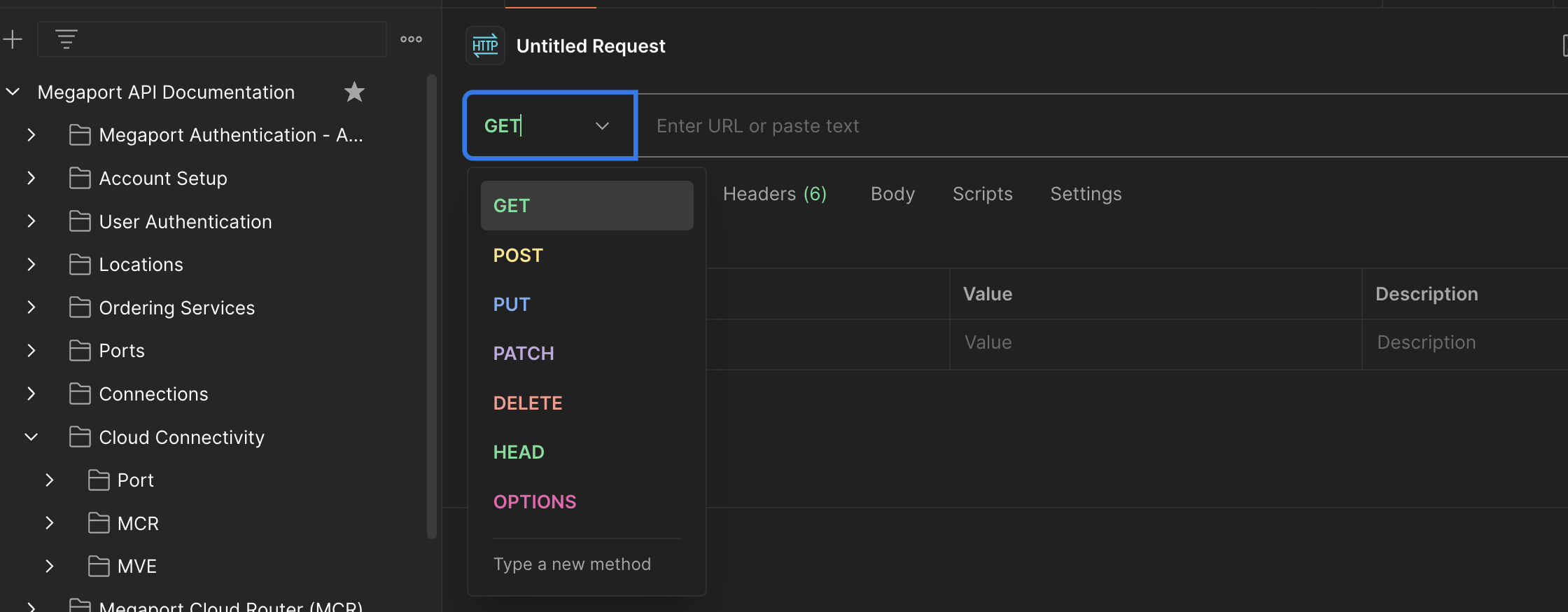This screenshot has width=1568, height=612.
Task: Click the Port subfolder icon
Action: (99, 480)
